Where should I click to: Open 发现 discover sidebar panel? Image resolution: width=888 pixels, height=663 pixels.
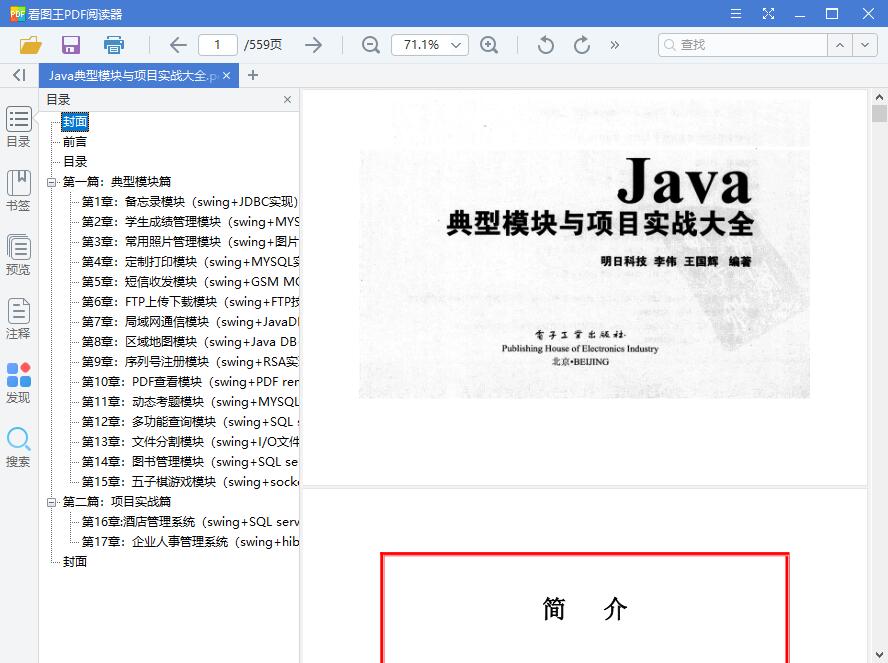click(x=18, y=383)
